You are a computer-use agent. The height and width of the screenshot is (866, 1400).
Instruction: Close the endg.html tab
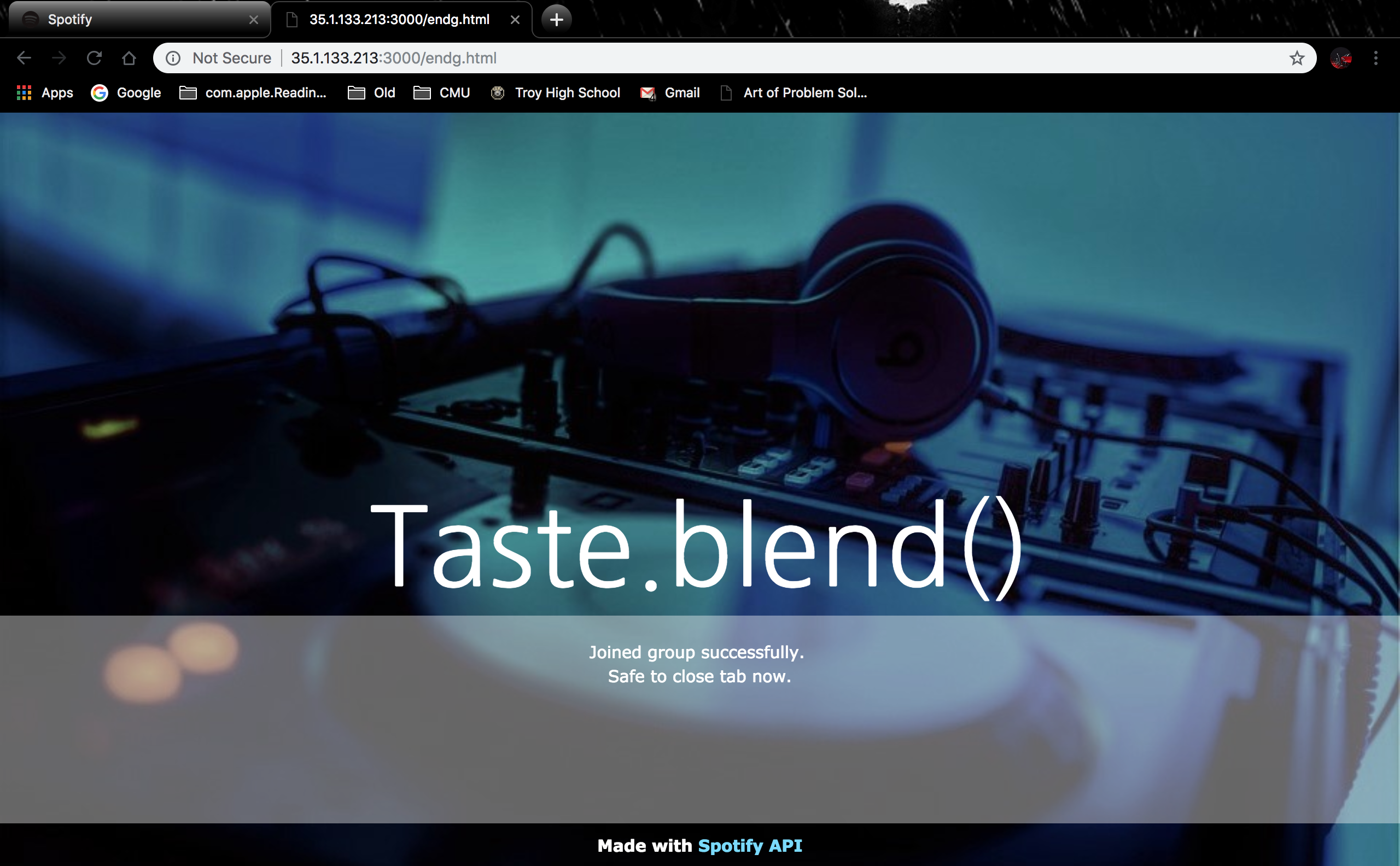[515, 20]
